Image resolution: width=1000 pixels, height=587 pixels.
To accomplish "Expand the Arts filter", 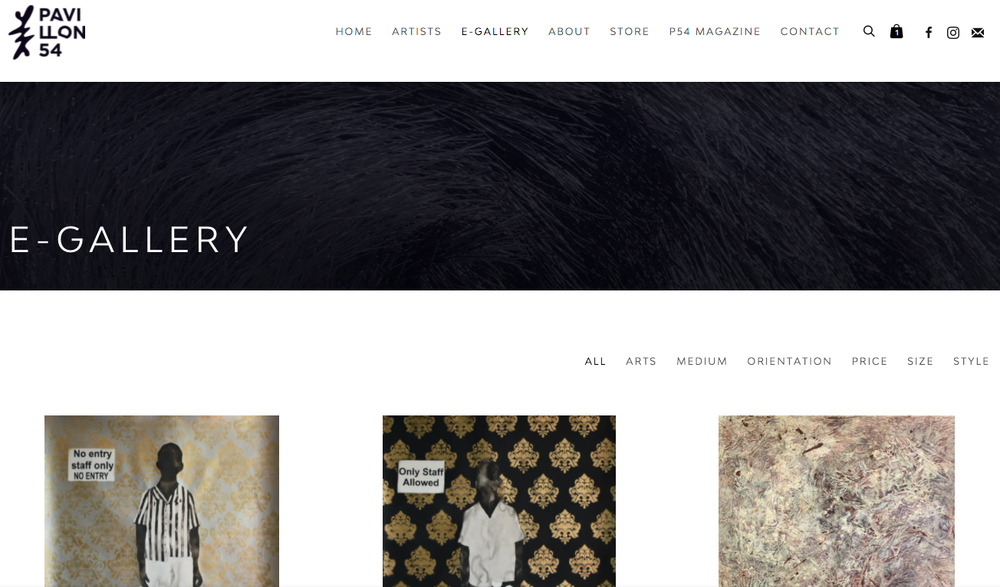I will [x=641, y=361].
